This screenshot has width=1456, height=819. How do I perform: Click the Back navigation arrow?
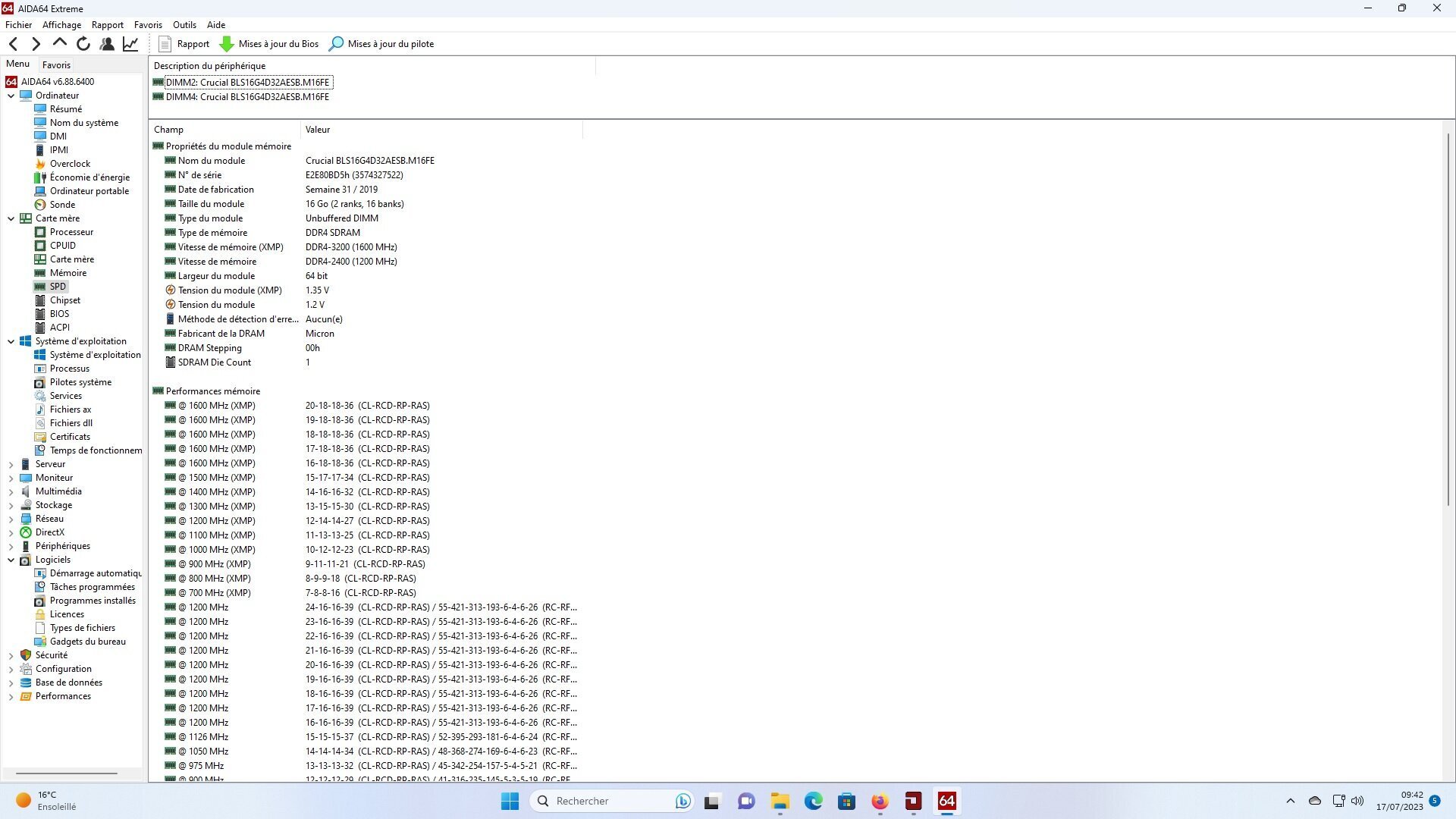(x=13, y=44)
